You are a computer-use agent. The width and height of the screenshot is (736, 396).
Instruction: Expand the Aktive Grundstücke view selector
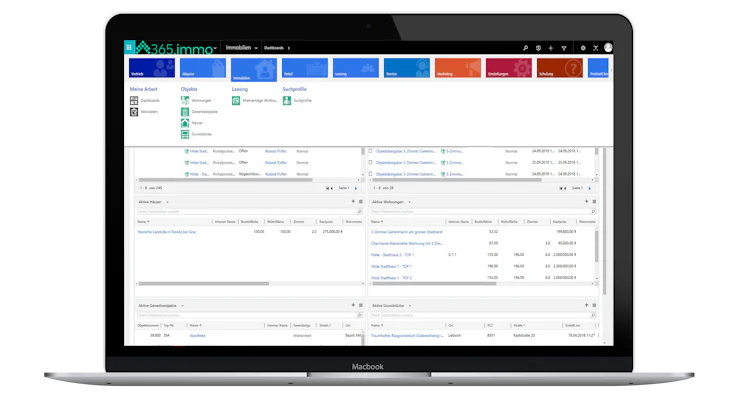click(x=410, y=306)
